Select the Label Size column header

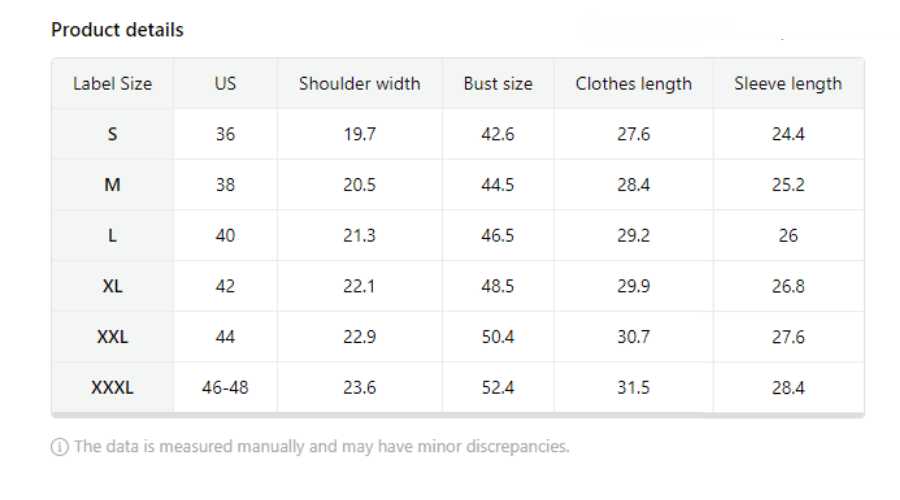[x=112, y=84]
